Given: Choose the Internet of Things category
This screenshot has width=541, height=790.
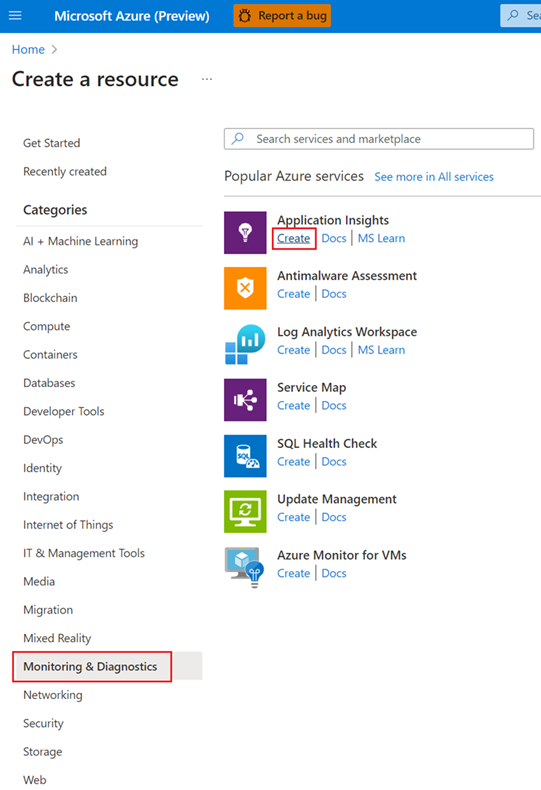Looking at the screenshot, I should tap(68, 525).
